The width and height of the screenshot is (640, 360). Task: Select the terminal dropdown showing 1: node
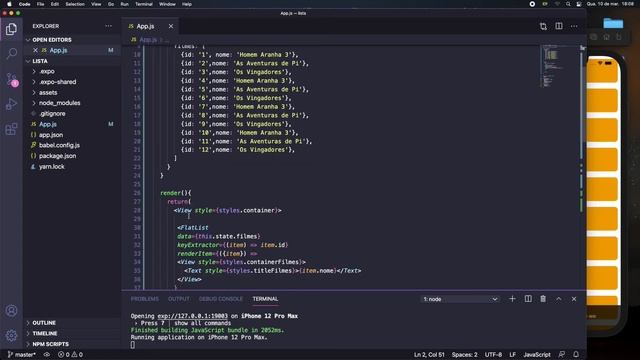[460, 299]
